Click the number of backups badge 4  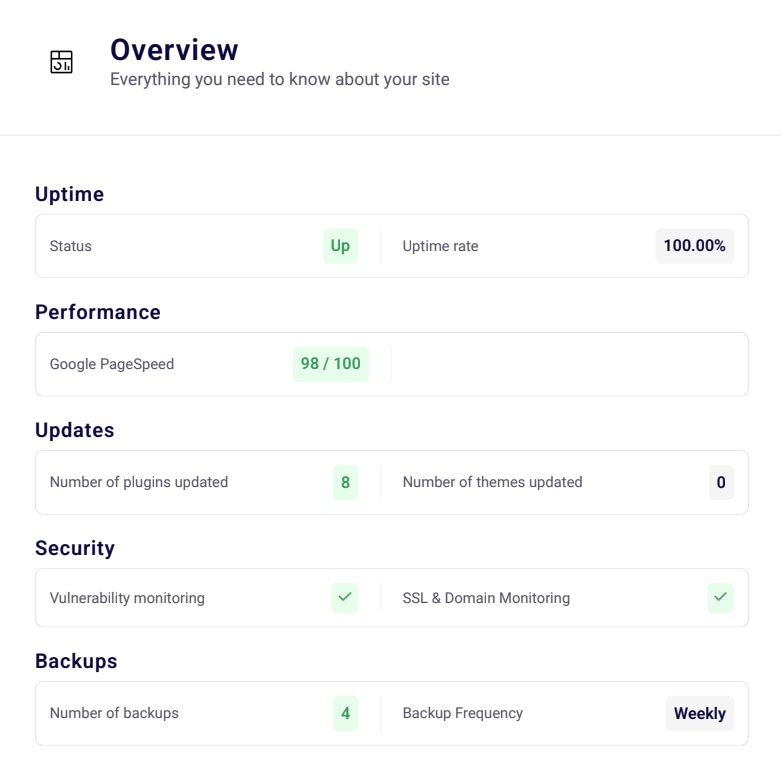pyautogui.click(x=345, y=713)
